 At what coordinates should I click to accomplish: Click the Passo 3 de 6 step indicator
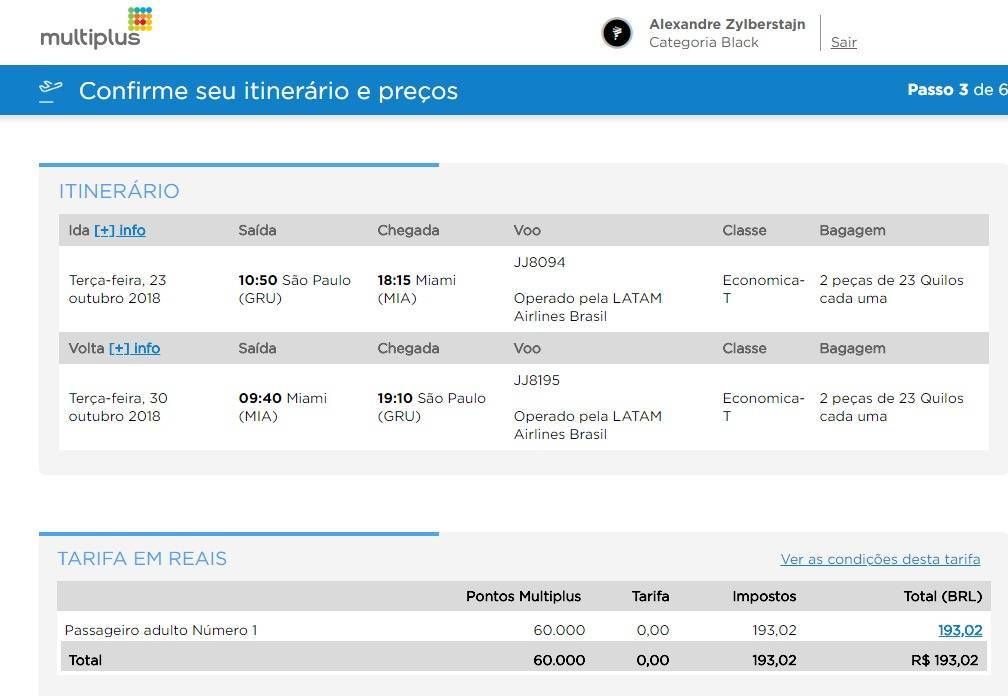pos(957,90)
